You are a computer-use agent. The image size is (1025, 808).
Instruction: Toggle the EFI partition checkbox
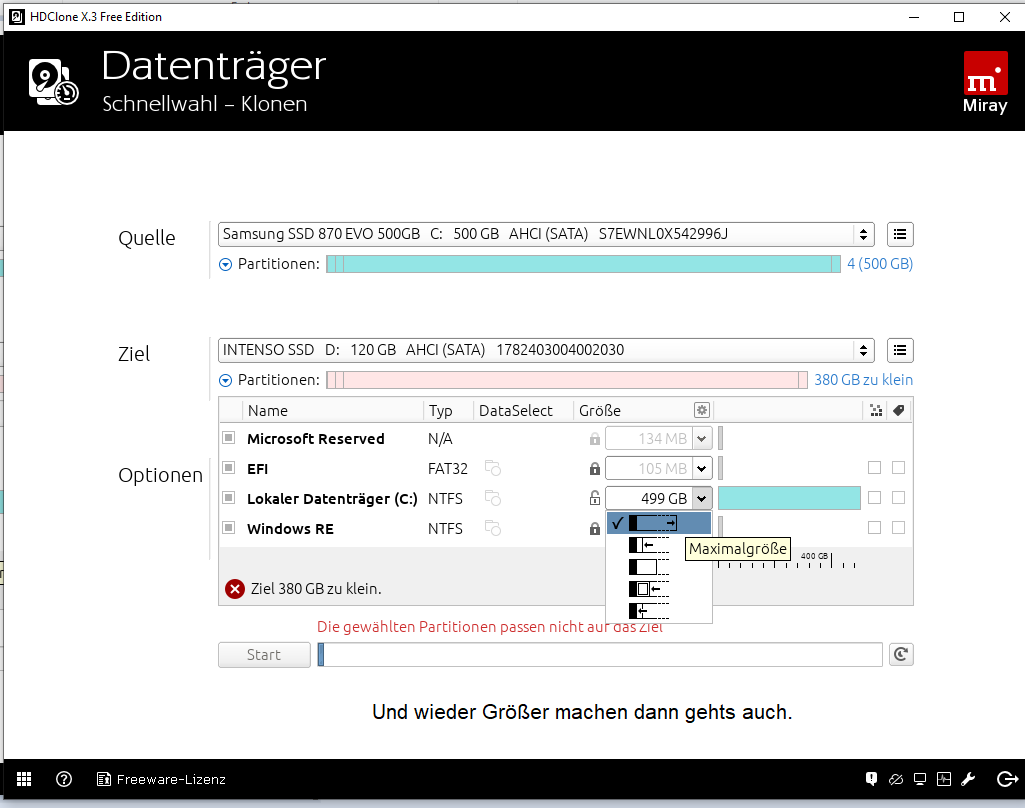click(228, 467)
